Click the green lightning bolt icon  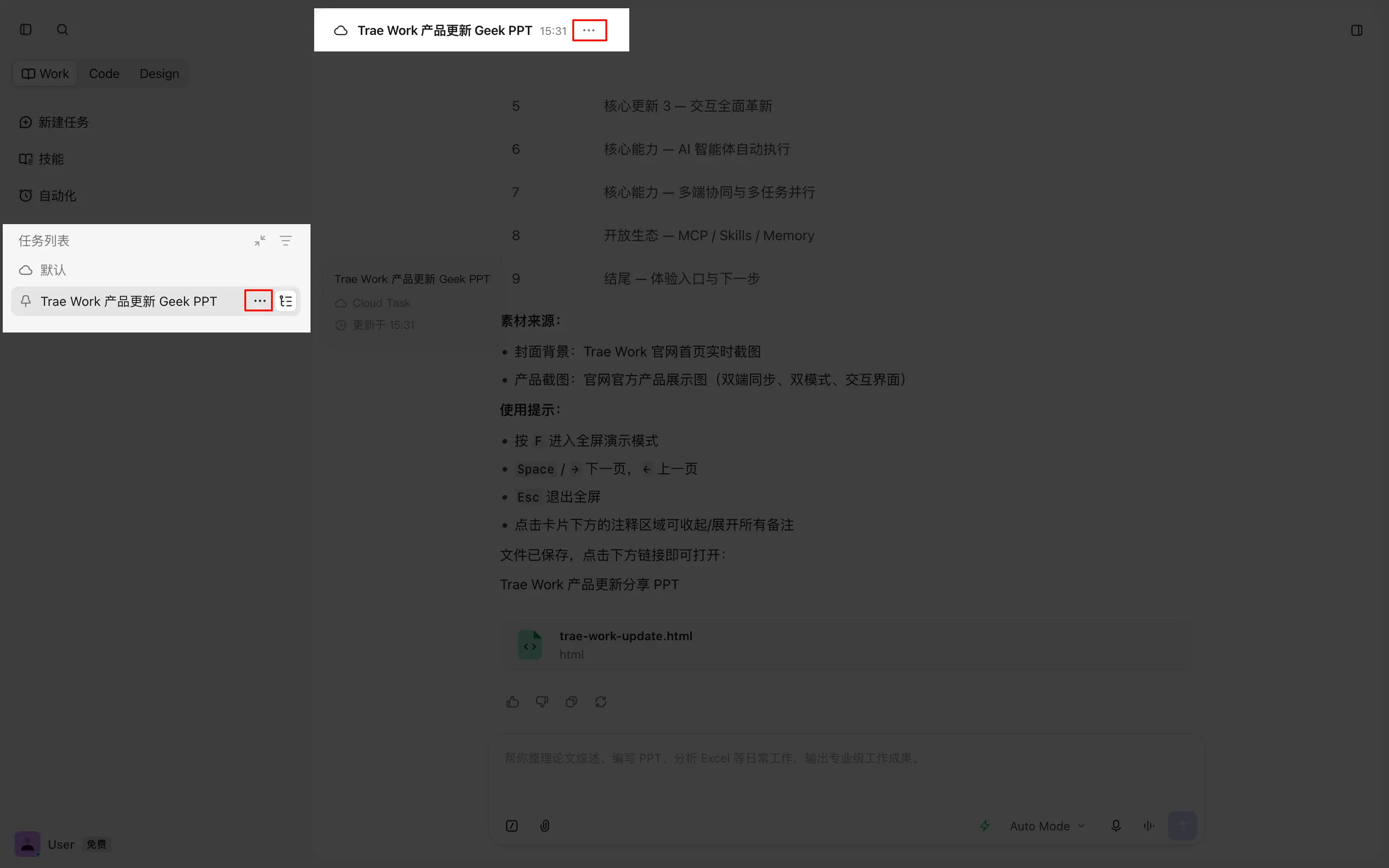click(985, 826)
